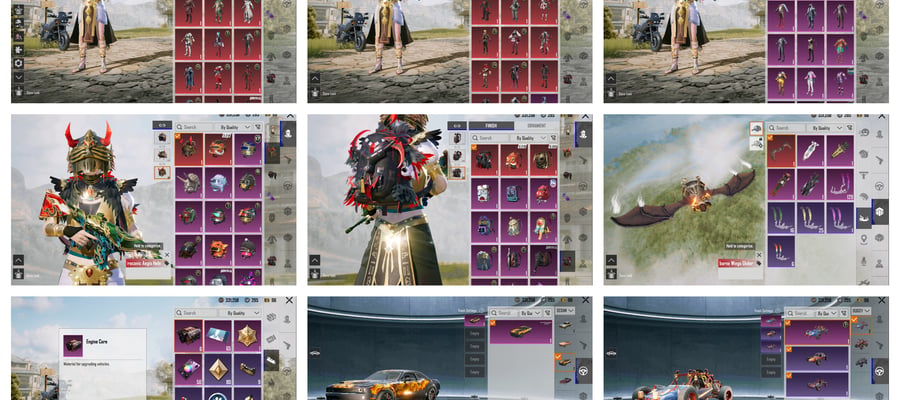Toggle checkmark on buggy sidebar thumbnail
Screen dimensions: 900x400
pyautogui.click(x=855, y=320)
